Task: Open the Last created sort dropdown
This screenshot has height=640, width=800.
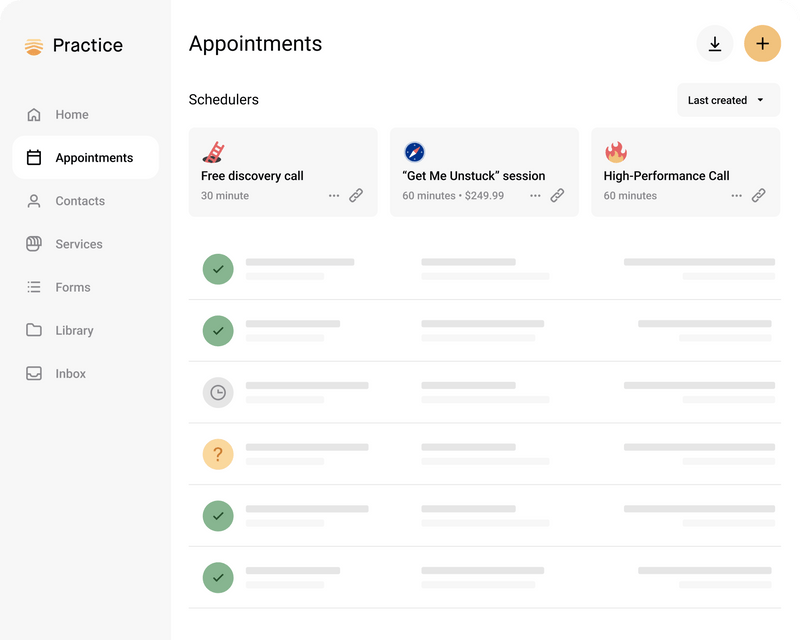Action: click(728, 100)
